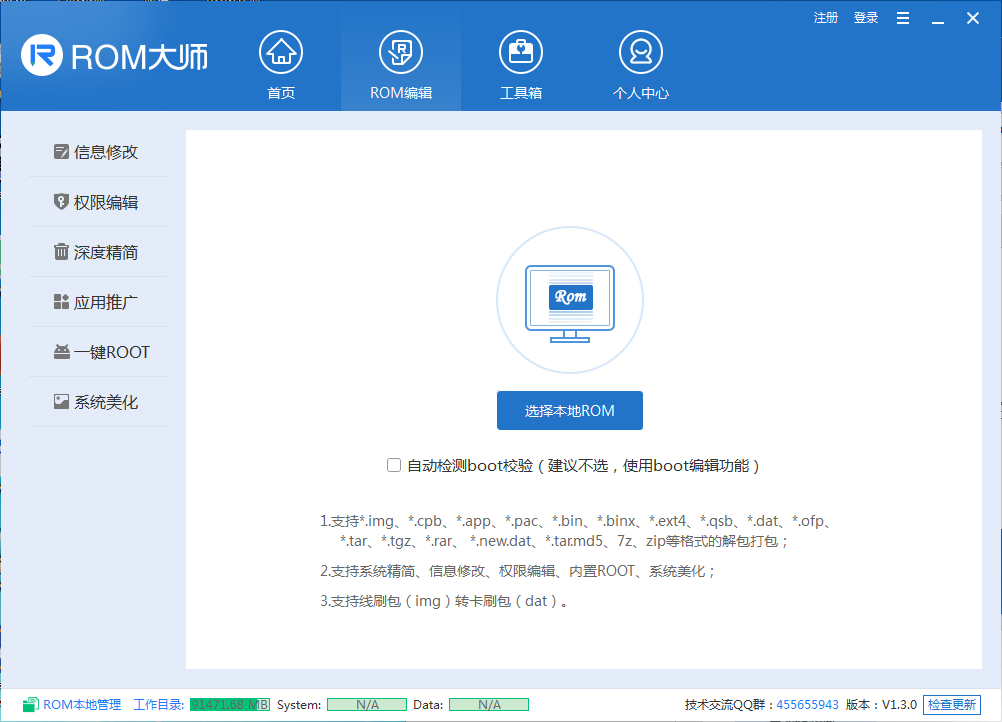Click the 版本：V1.3.0 text
This screenshot has width=1002, height=722.
pyautogui.click(x=881, y=705)
